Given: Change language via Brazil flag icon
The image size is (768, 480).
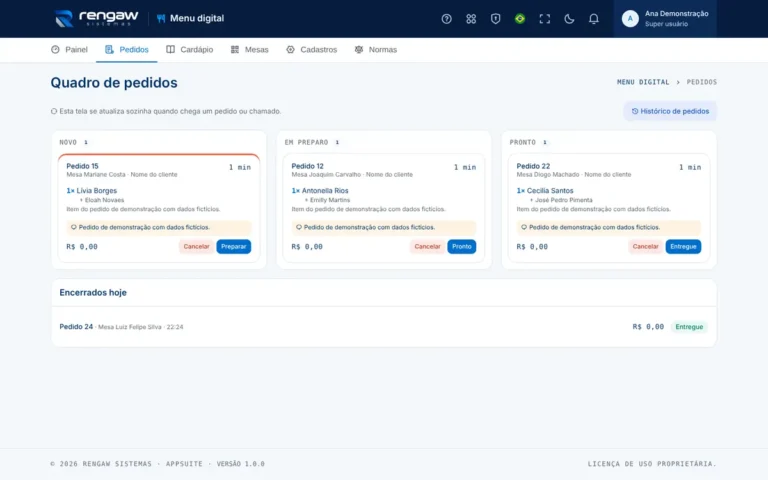Looking at the screenshot, I should pos(520,19).
